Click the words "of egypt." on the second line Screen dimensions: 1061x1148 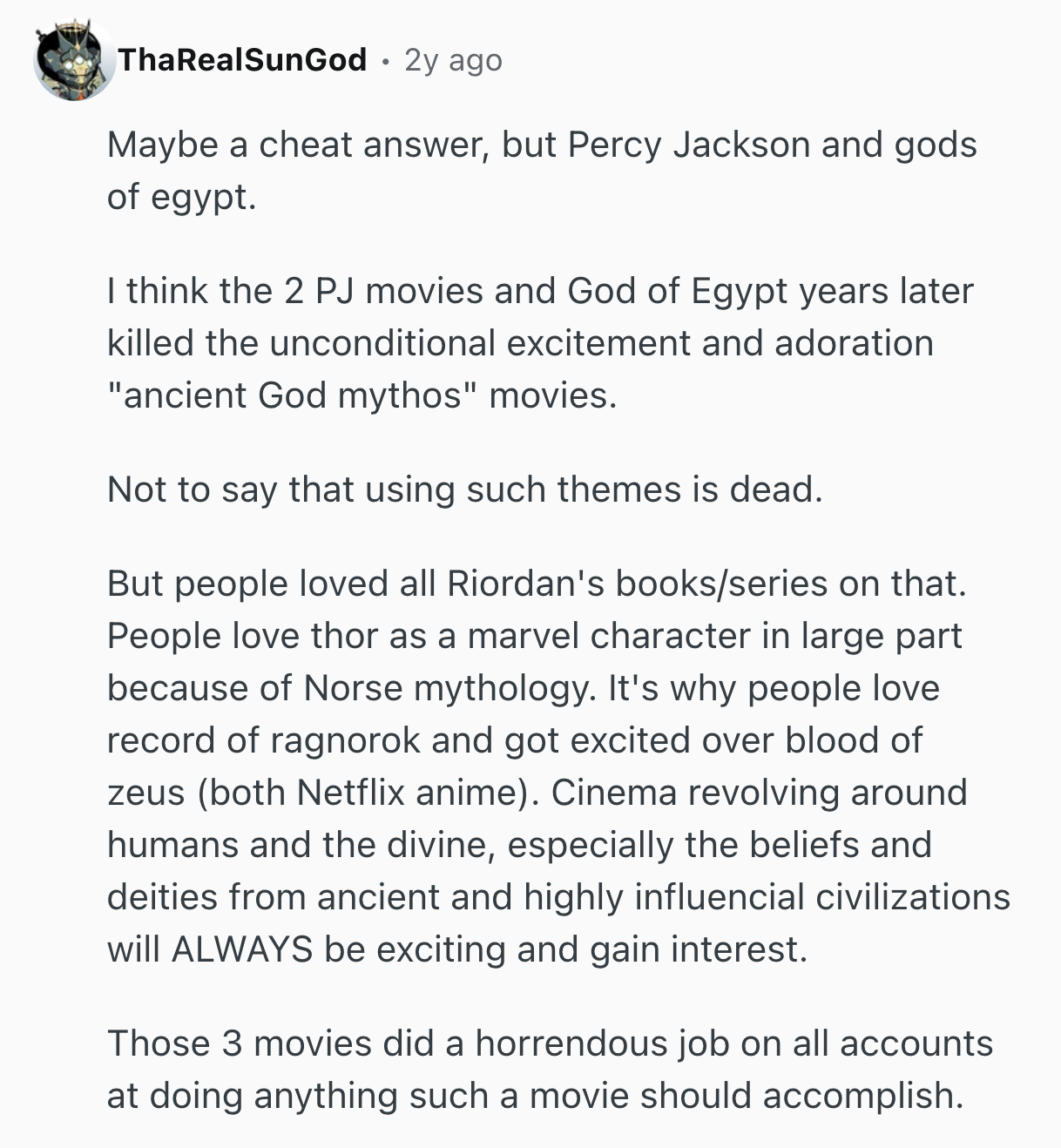pyautogui.click(x=181, y=197)
